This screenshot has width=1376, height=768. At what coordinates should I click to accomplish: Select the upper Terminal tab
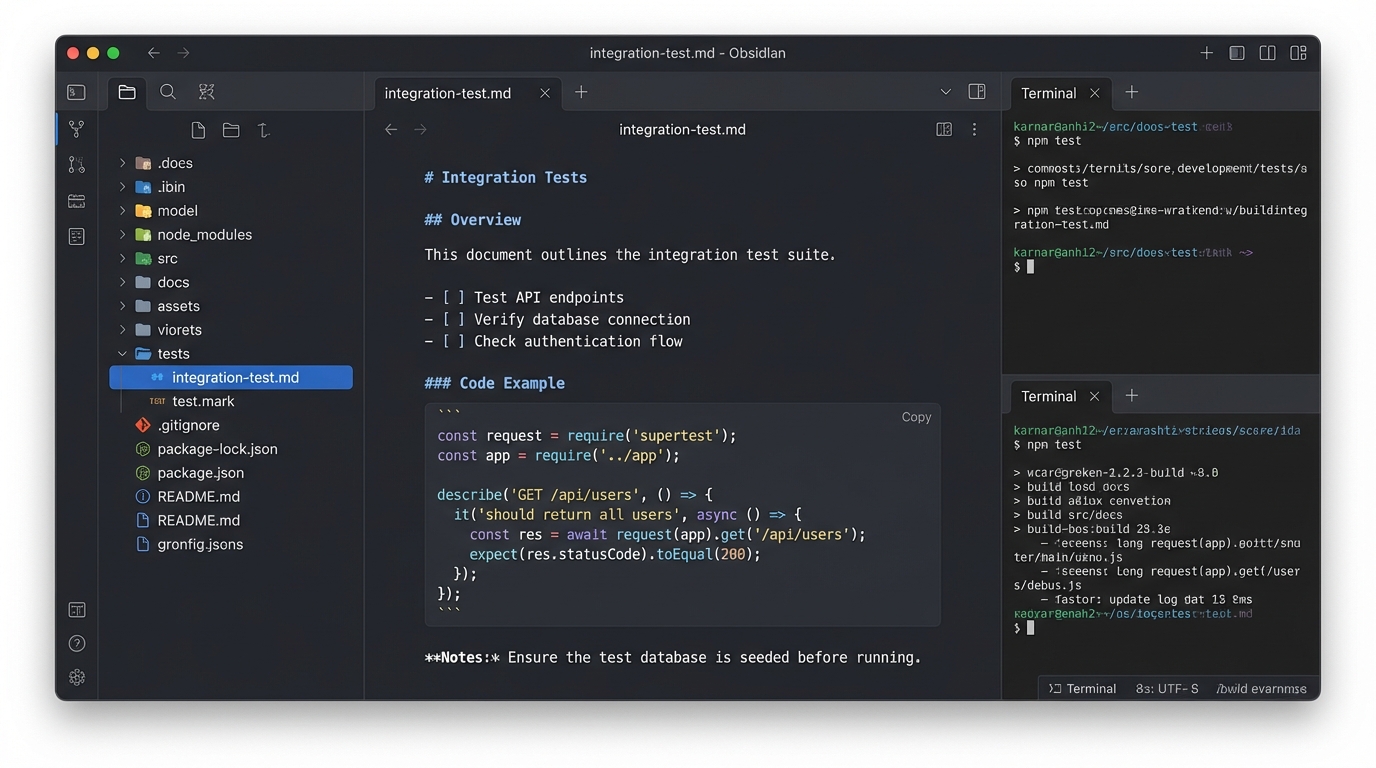[x=1048, y=93]
